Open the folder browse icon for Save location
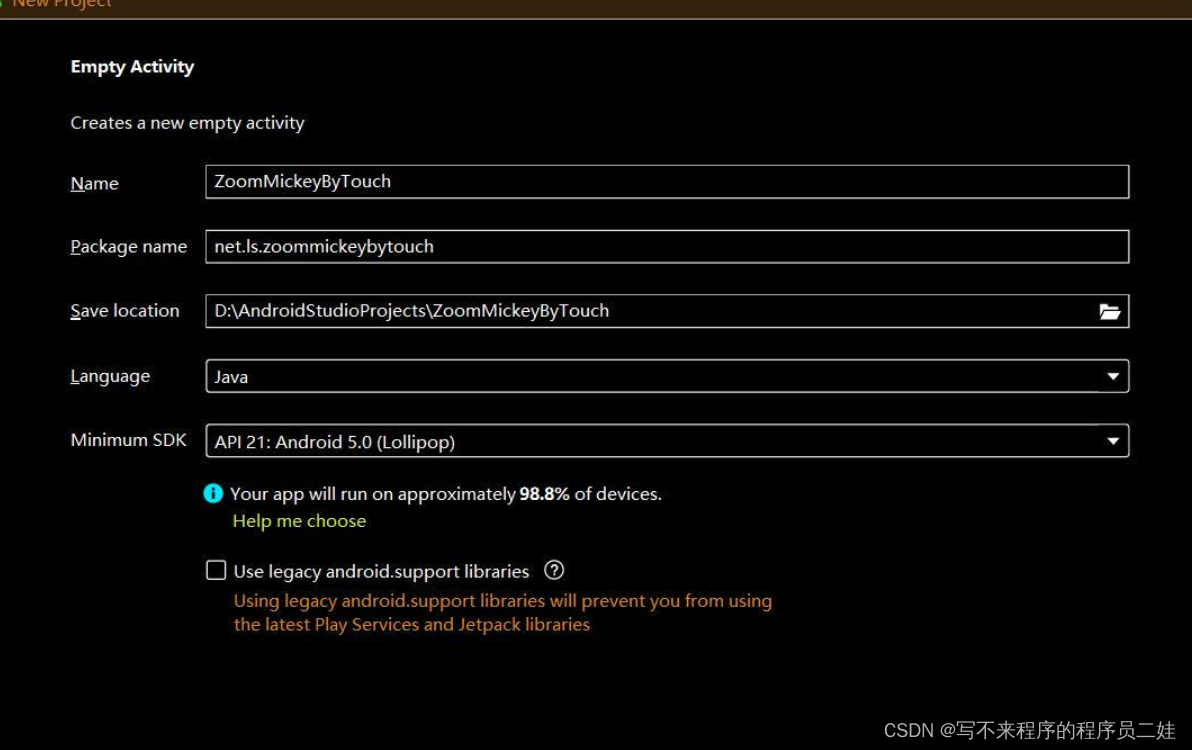Screen dimensions: 1192x750 coord(1110,312)
